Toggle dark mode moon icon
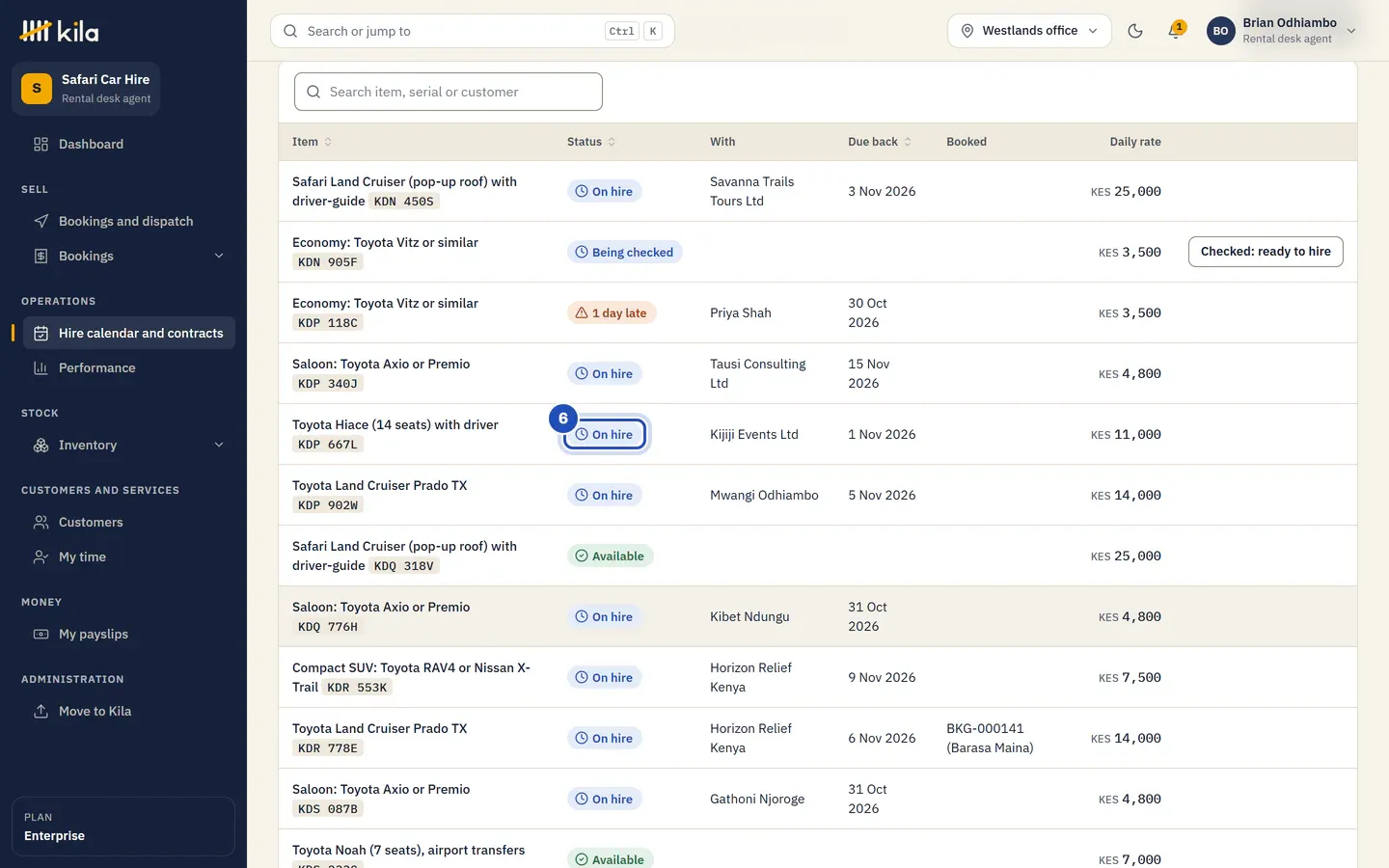The height and width of the screenshot is (868, 1389). pyautogui.click(x=1135, y=31)
